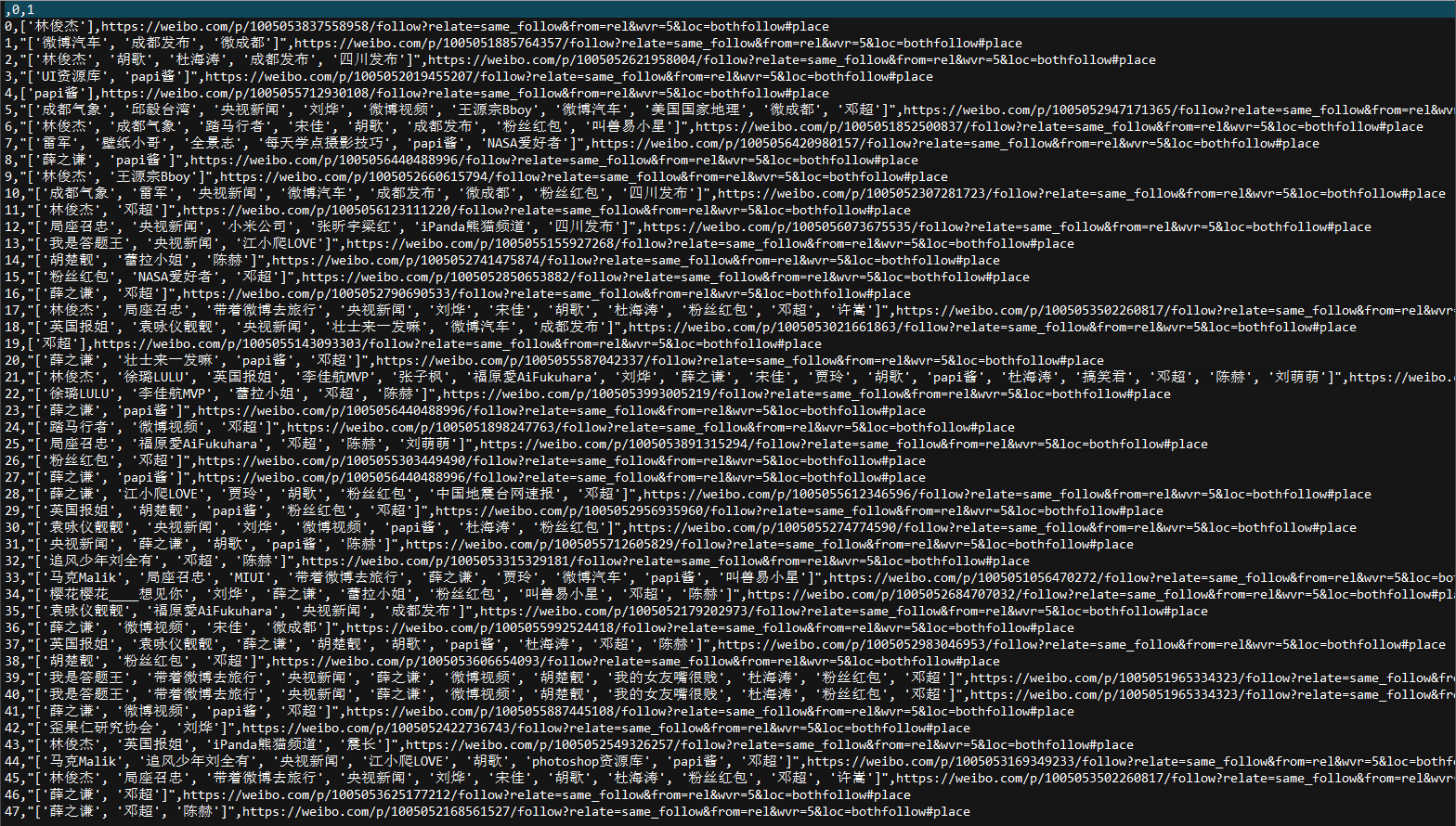
Task: Click '王源宗Bboy' in row 9
Action: point(153,176)
